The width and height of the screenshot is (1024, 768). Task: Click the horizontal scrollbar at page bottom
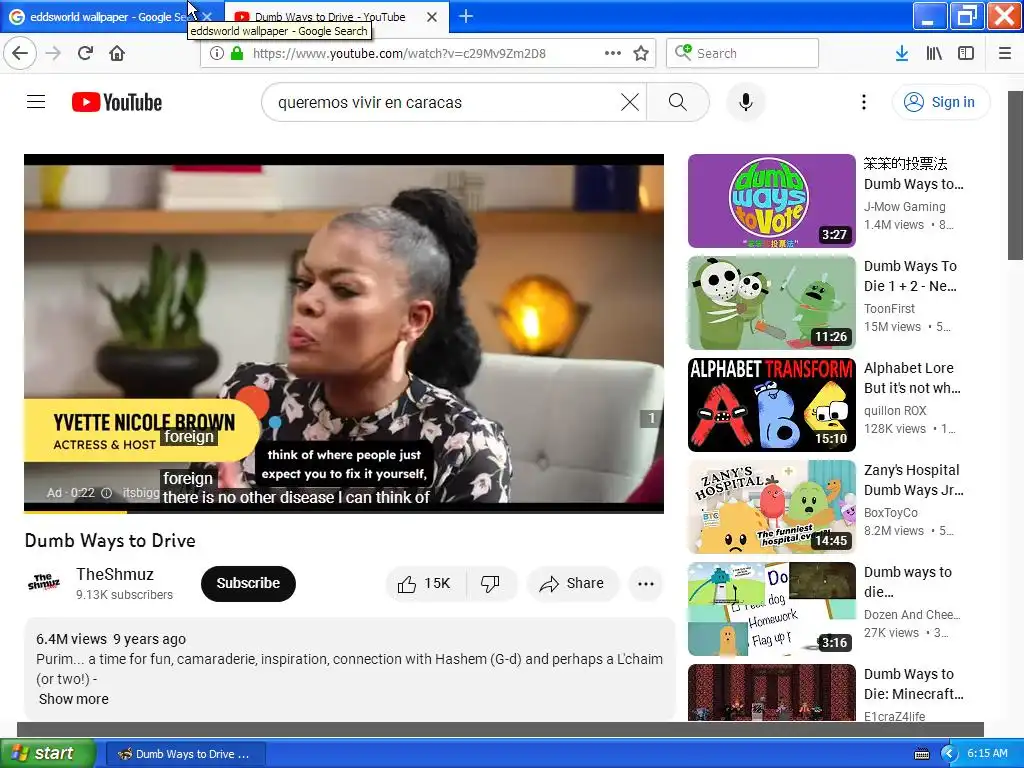pos(500,729)
